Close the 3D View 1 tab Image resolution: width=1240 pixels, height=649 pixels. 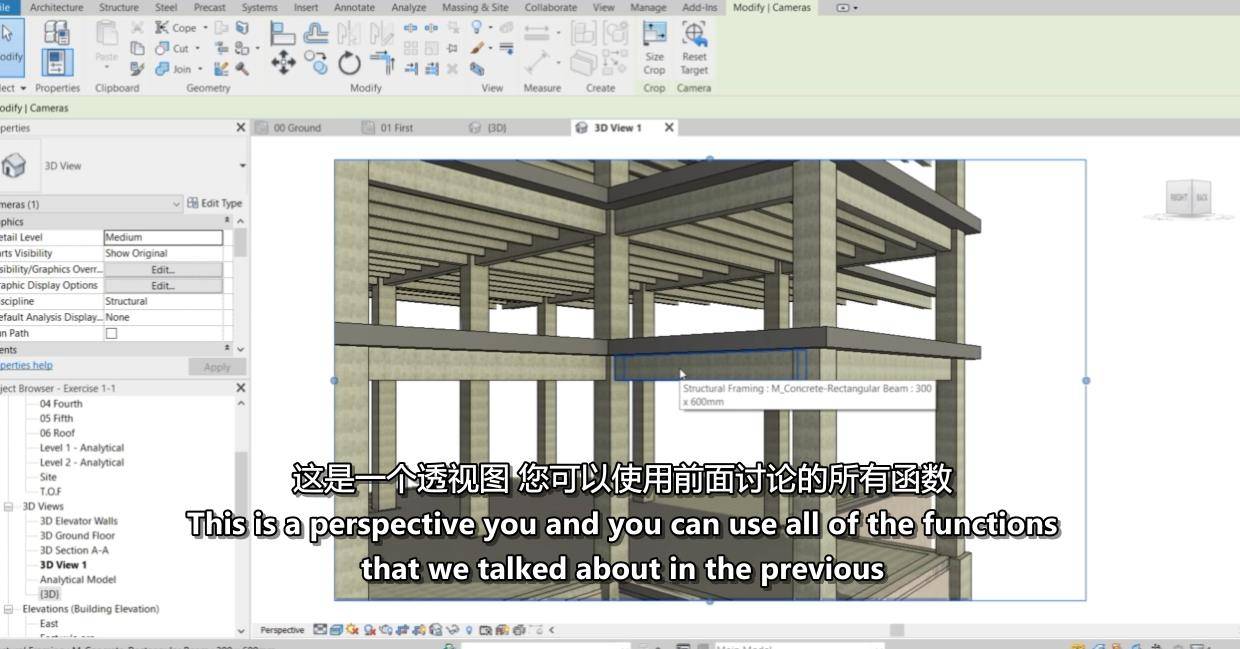tap(669, 127)
